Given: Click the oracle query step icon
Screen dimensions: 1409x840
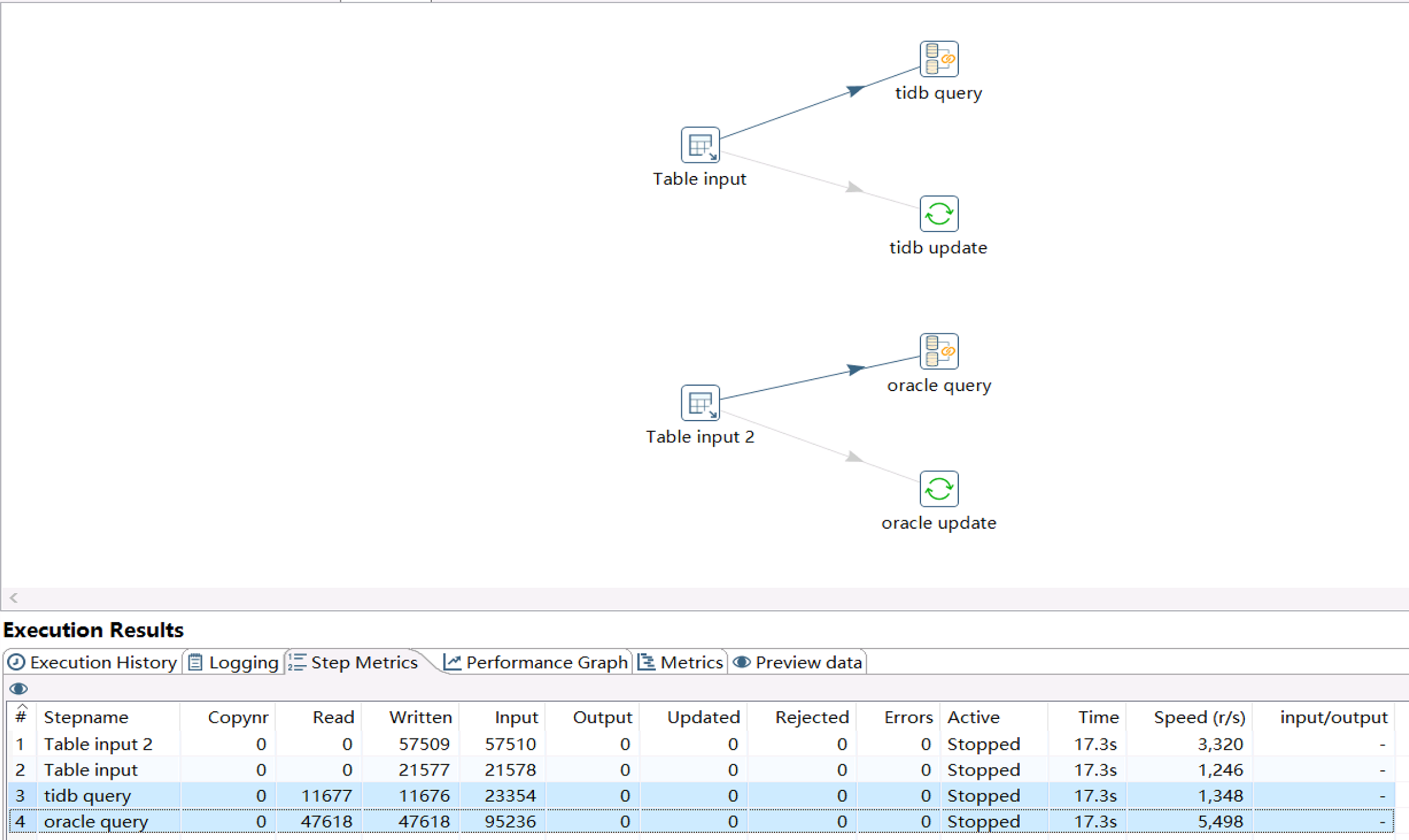Looking at the screenshot, I should click(938, 351).
